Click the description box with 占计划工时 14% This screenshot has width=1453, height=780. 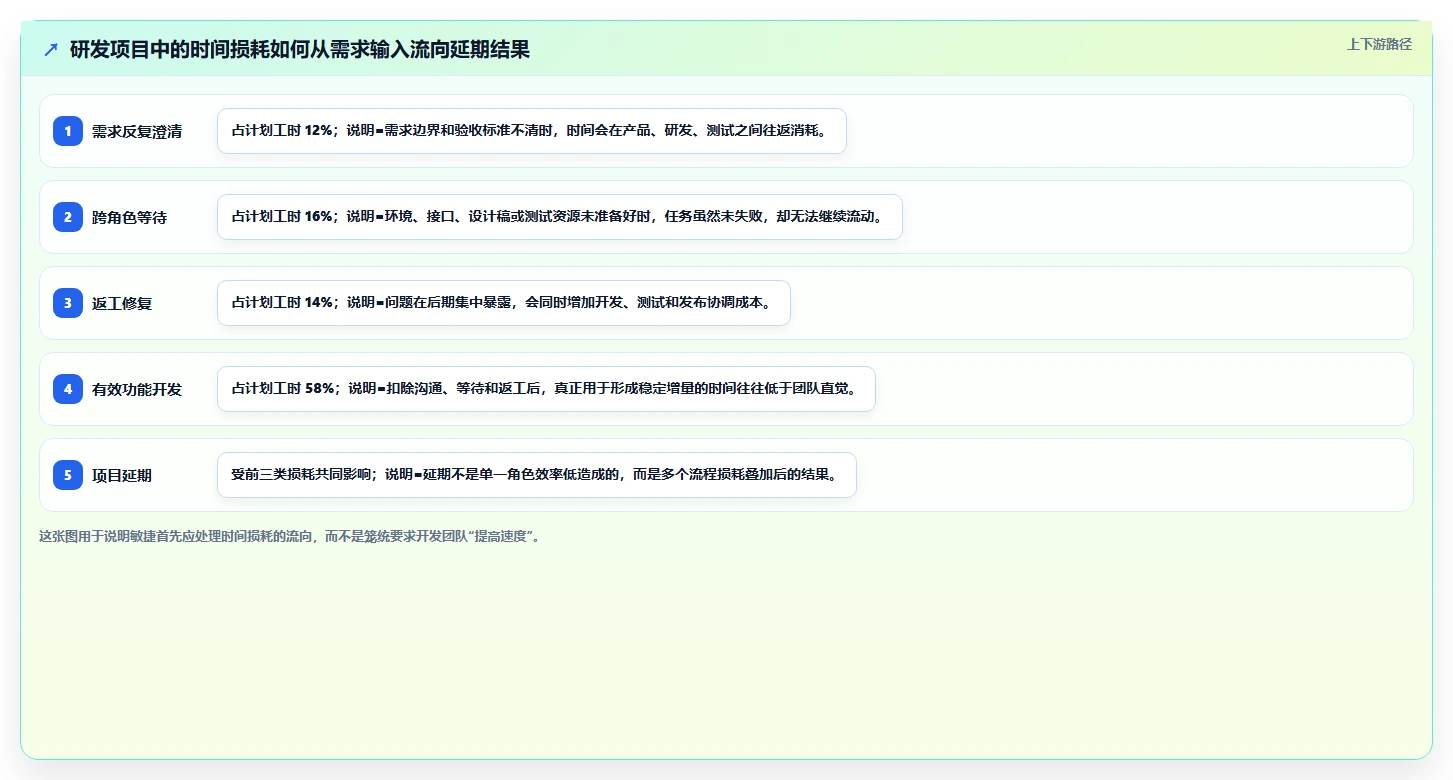coord(504,303)
